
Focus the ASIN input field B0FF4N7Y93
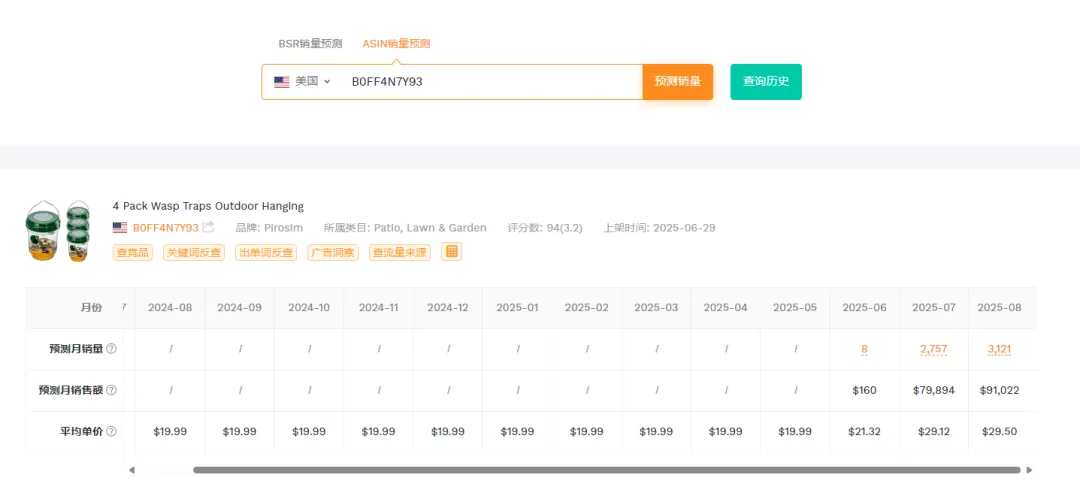tap(492, 81)
